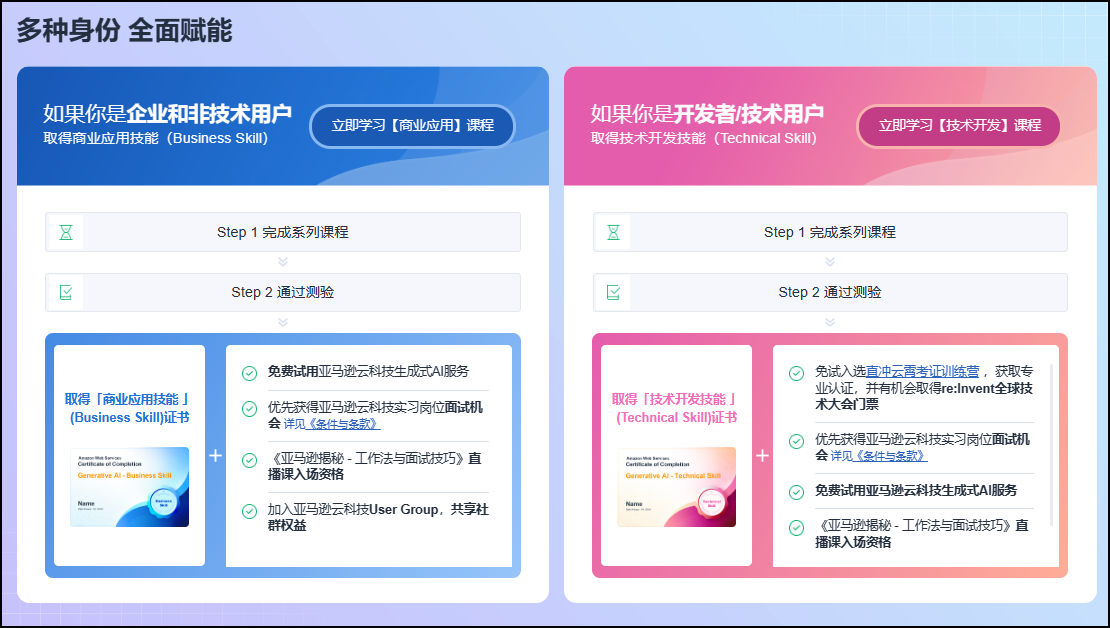Click checklist icon in Business Step 2 row
Image resolution: width=1110 pixels, height=628 pixels.
coord(66,292)
